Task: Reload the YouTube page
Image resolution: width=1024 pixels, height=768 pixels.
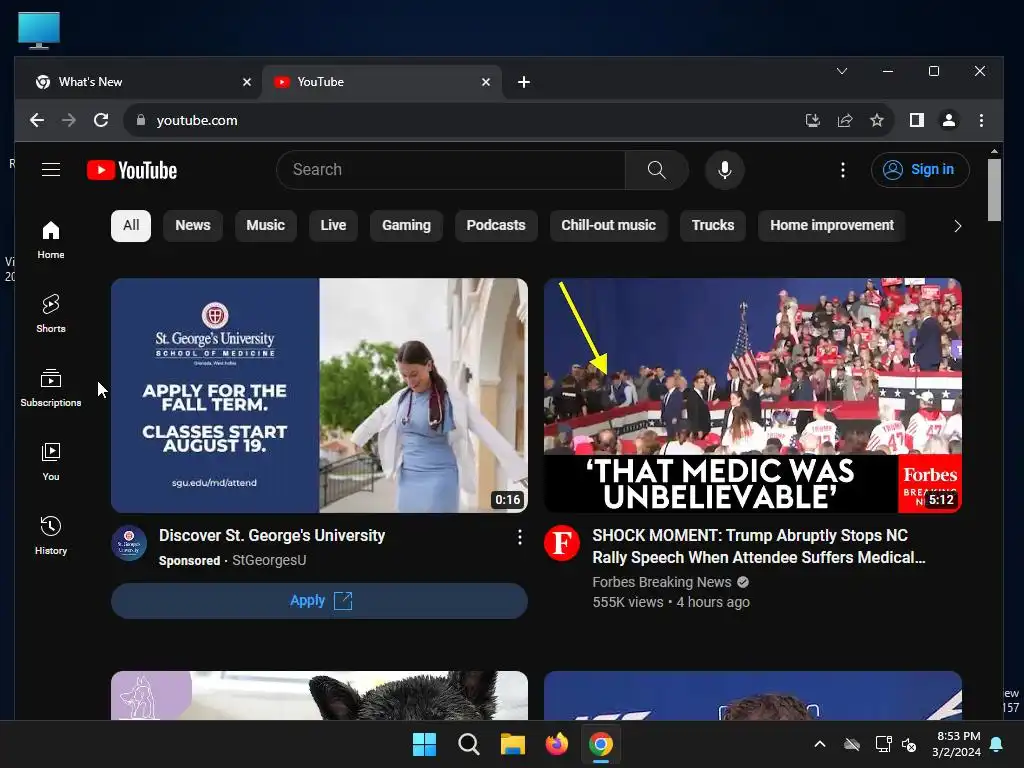Action: pyautogui.click(x=101, y=120)
